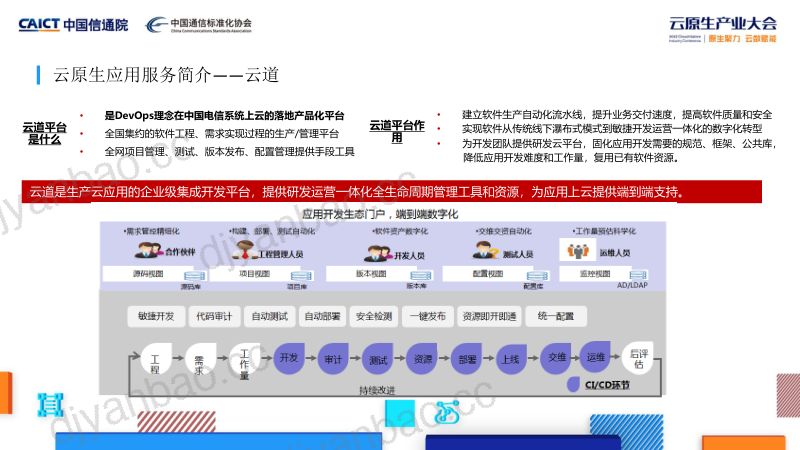Select the 配置库 database icon
Screen dimensions: 800x450
537,276
